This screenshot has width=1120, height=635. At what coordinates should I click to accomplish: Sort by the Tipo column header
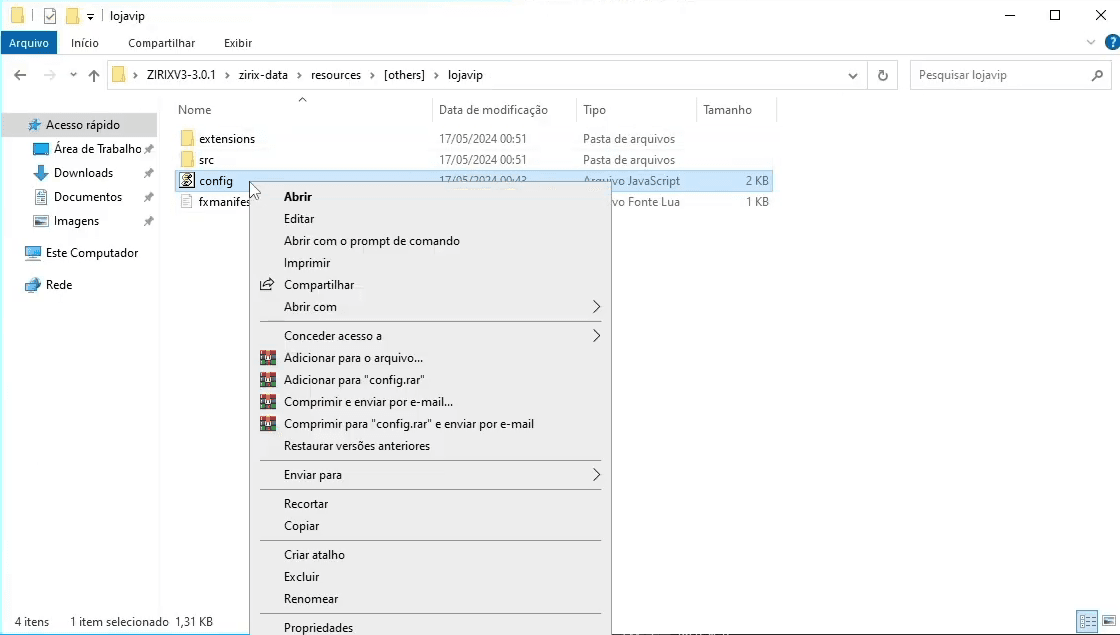594,110
